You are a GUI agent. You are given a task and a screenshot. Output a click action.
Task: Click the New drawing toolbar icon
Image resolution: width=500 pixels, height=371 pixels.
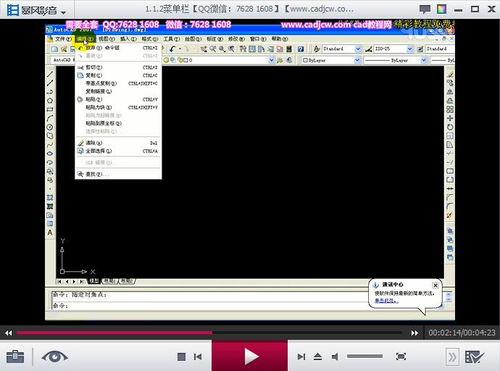coord(54,49)
